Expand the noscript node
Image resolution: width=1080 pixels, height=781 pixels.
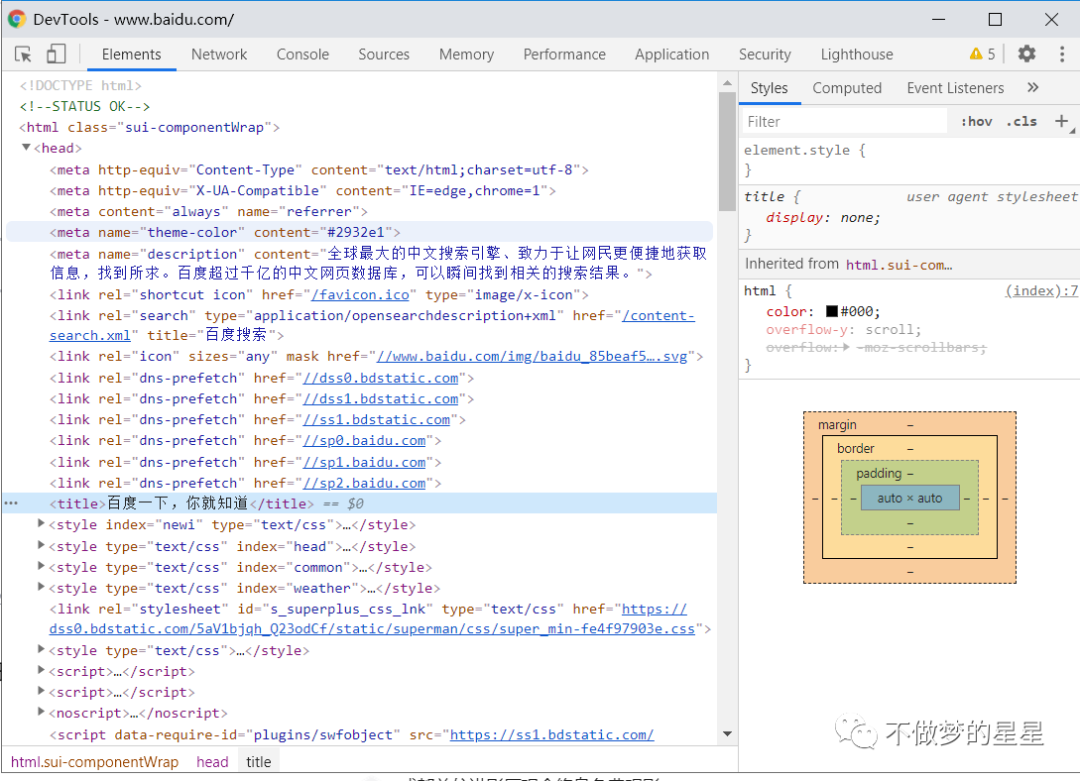click(41, 712)
